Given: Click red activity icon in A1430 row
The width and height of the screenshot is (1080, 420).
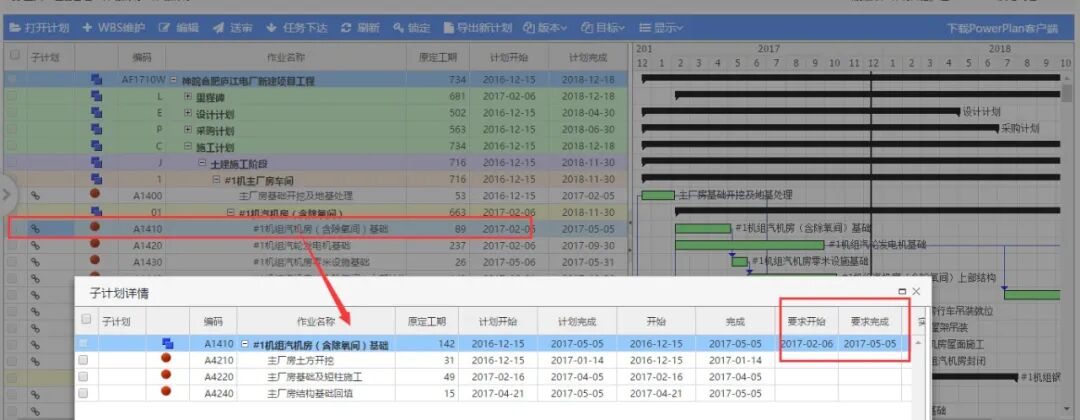Looking at the screenshot, I should (95, 260).
